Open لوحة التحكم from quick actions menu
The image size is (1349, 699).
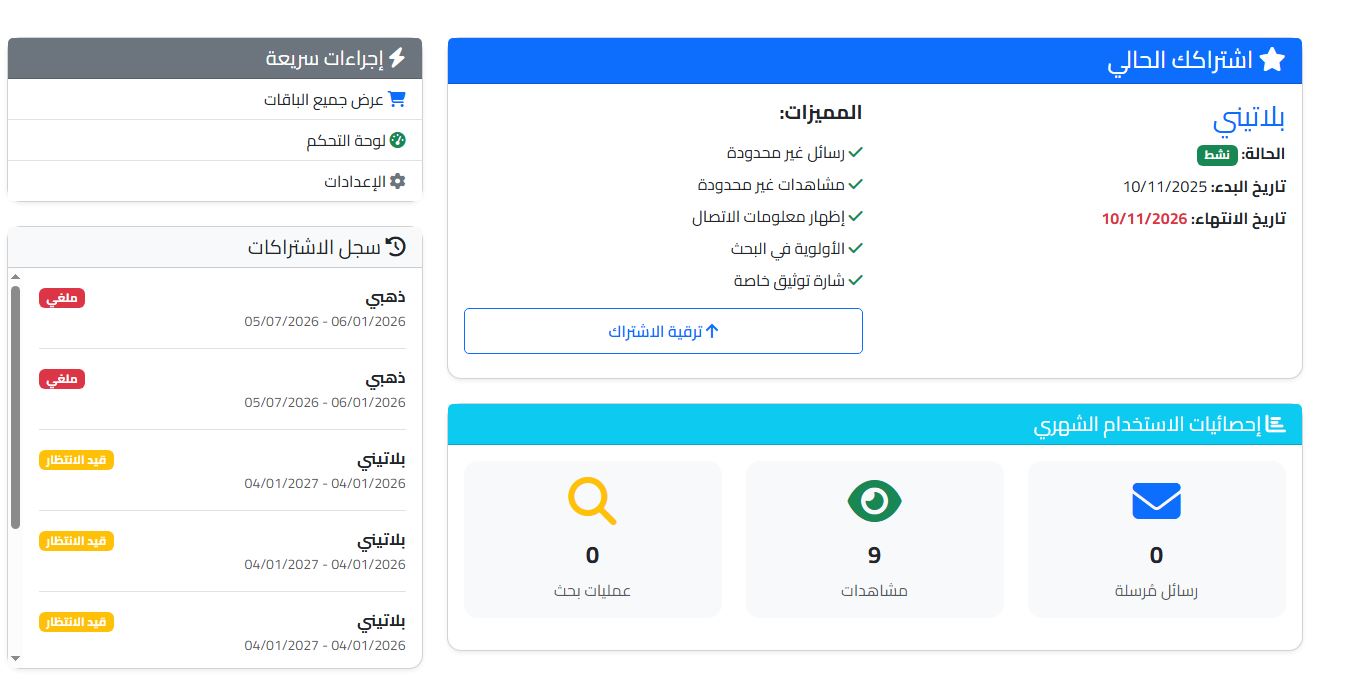(350, 140)
